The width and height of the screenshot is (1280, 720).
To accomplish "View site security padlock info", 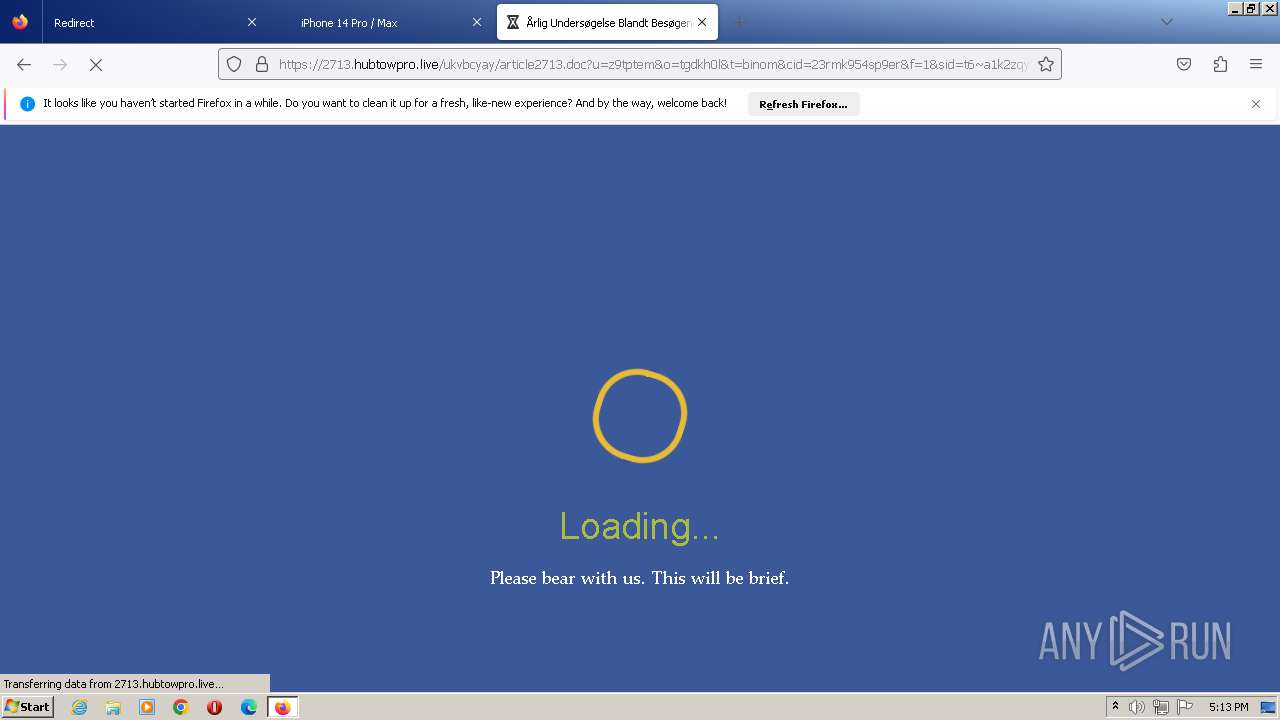I will click(262, 64).
